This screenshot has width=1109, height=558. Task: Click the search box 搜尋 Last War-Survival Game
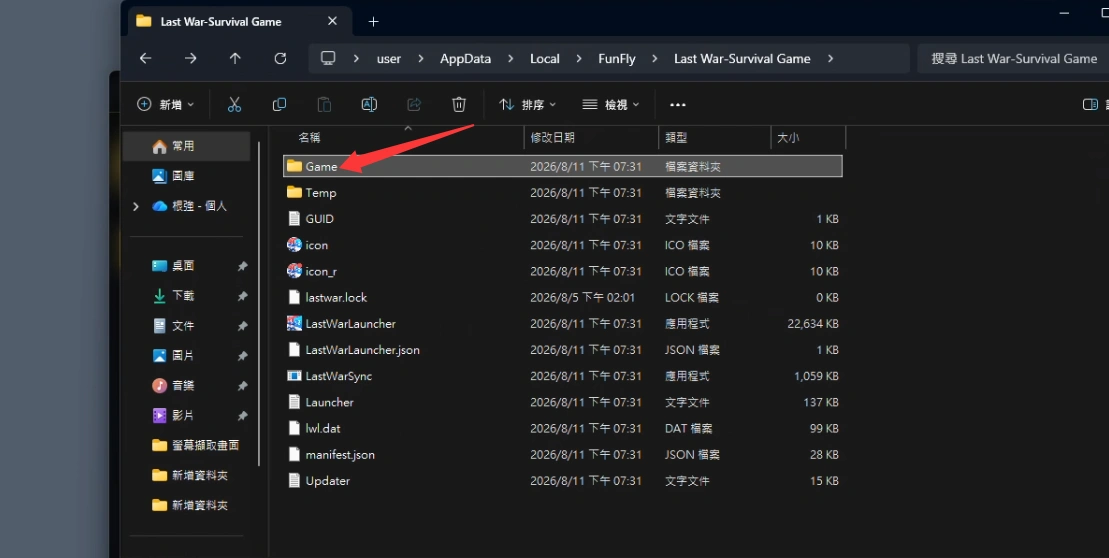1013,59
